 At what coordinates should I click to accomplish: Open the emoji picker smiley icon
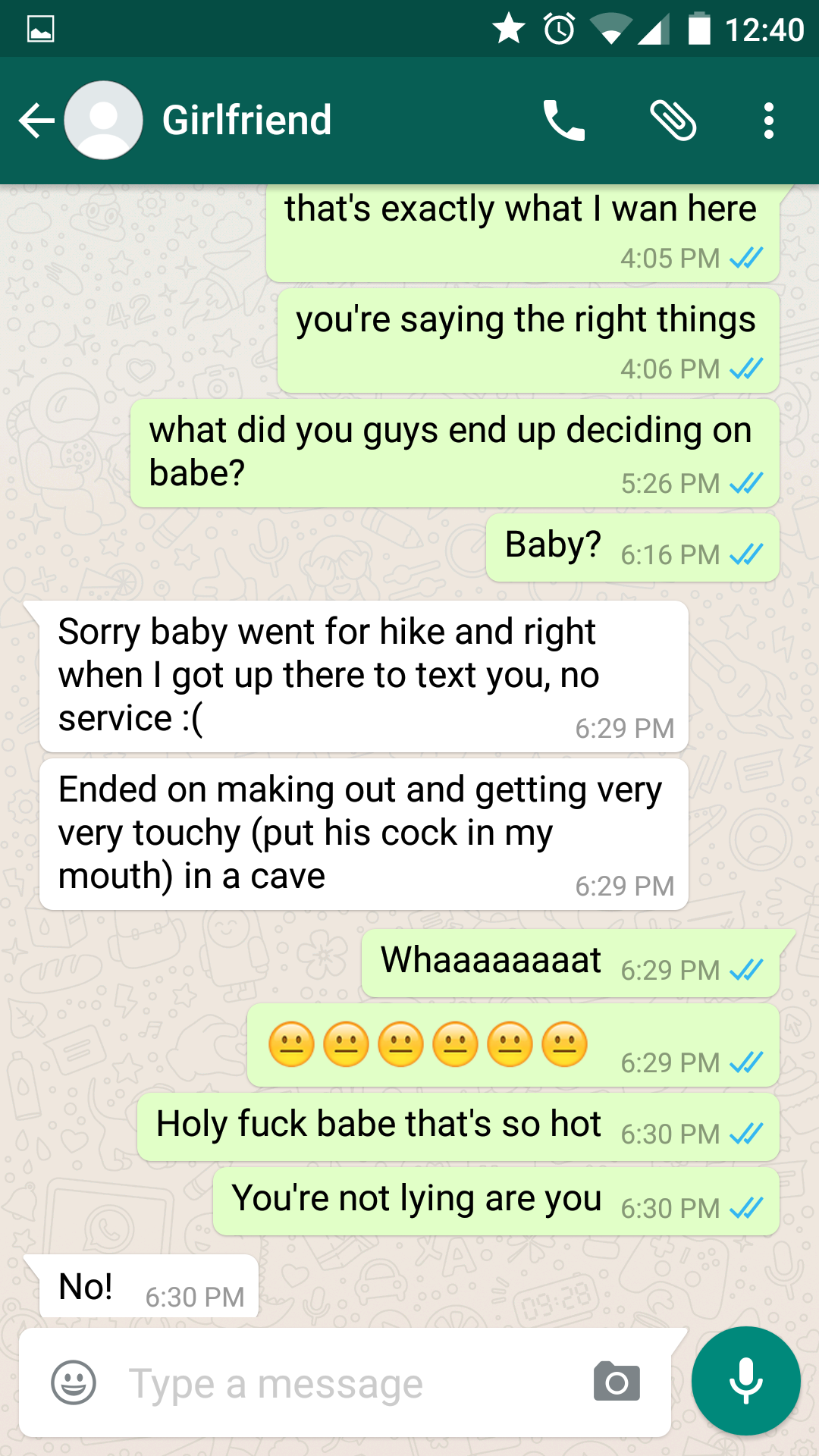(74, 1382)
